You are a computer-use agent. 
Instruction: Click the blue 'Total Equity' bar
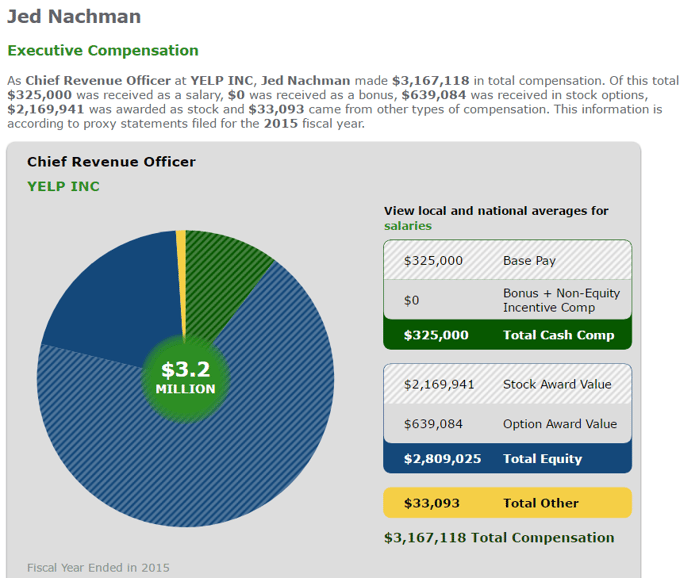(x=508, y=458)
